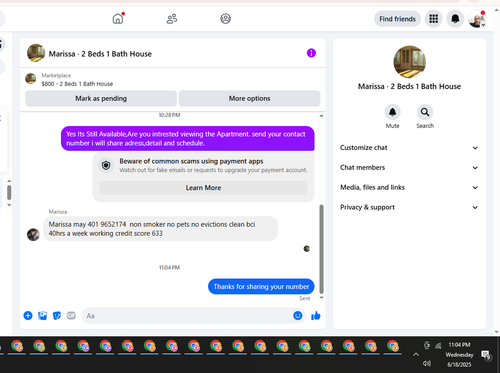Click the page scroll down arrow
500x373 pixels.
(497, 332)
